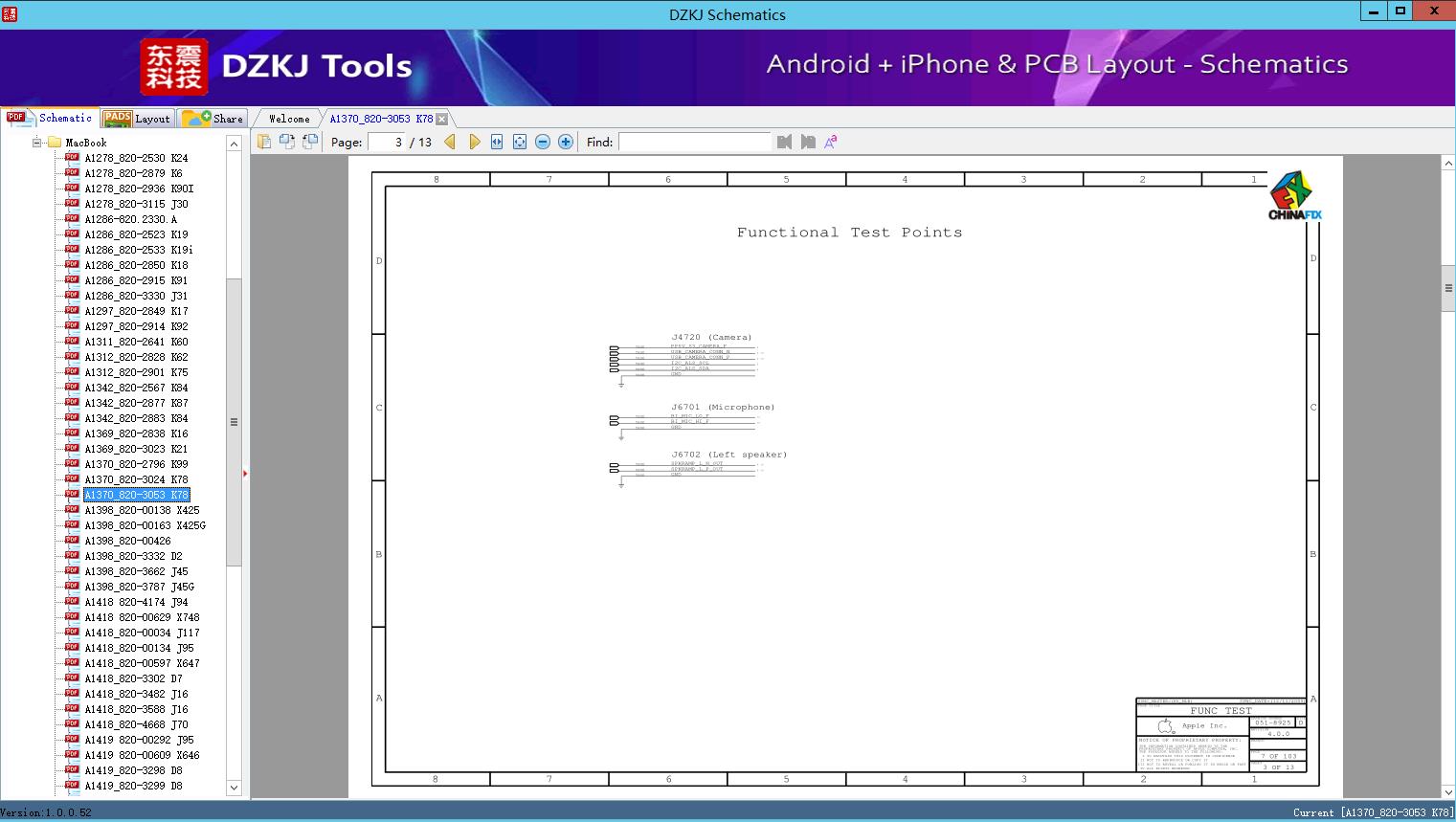
Task: Click the PDF icon of A1311_820-2641 K60
Action: click(x=72, y=342)
